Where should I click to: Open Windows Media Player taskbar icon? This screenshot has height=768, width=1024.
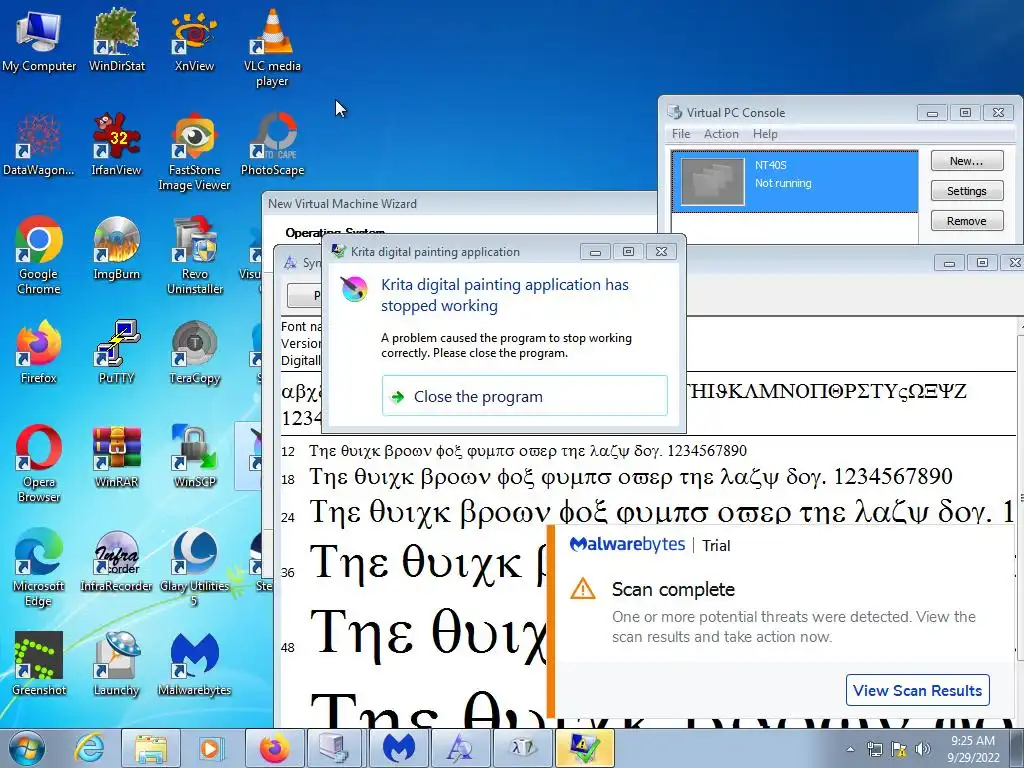(210, 748)
